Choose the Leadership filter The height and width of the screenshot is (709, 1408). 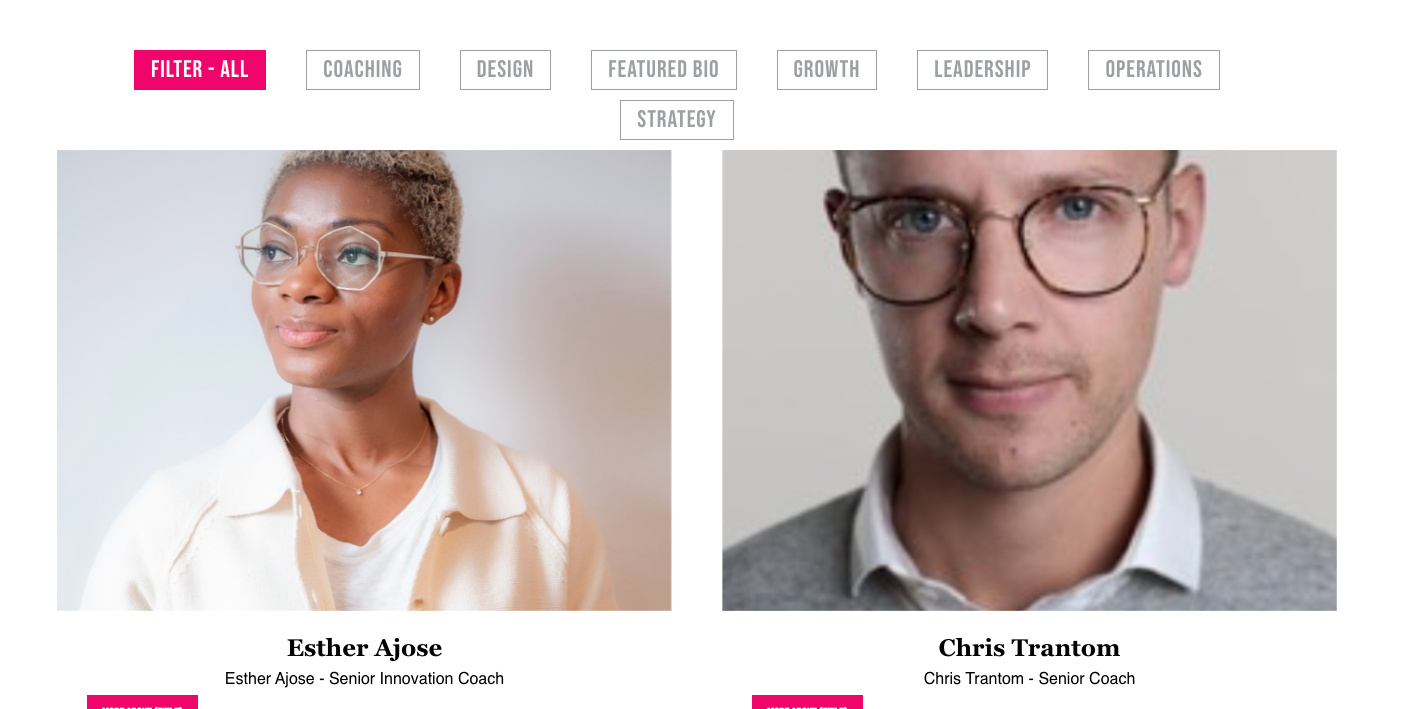tap(982, 70)
